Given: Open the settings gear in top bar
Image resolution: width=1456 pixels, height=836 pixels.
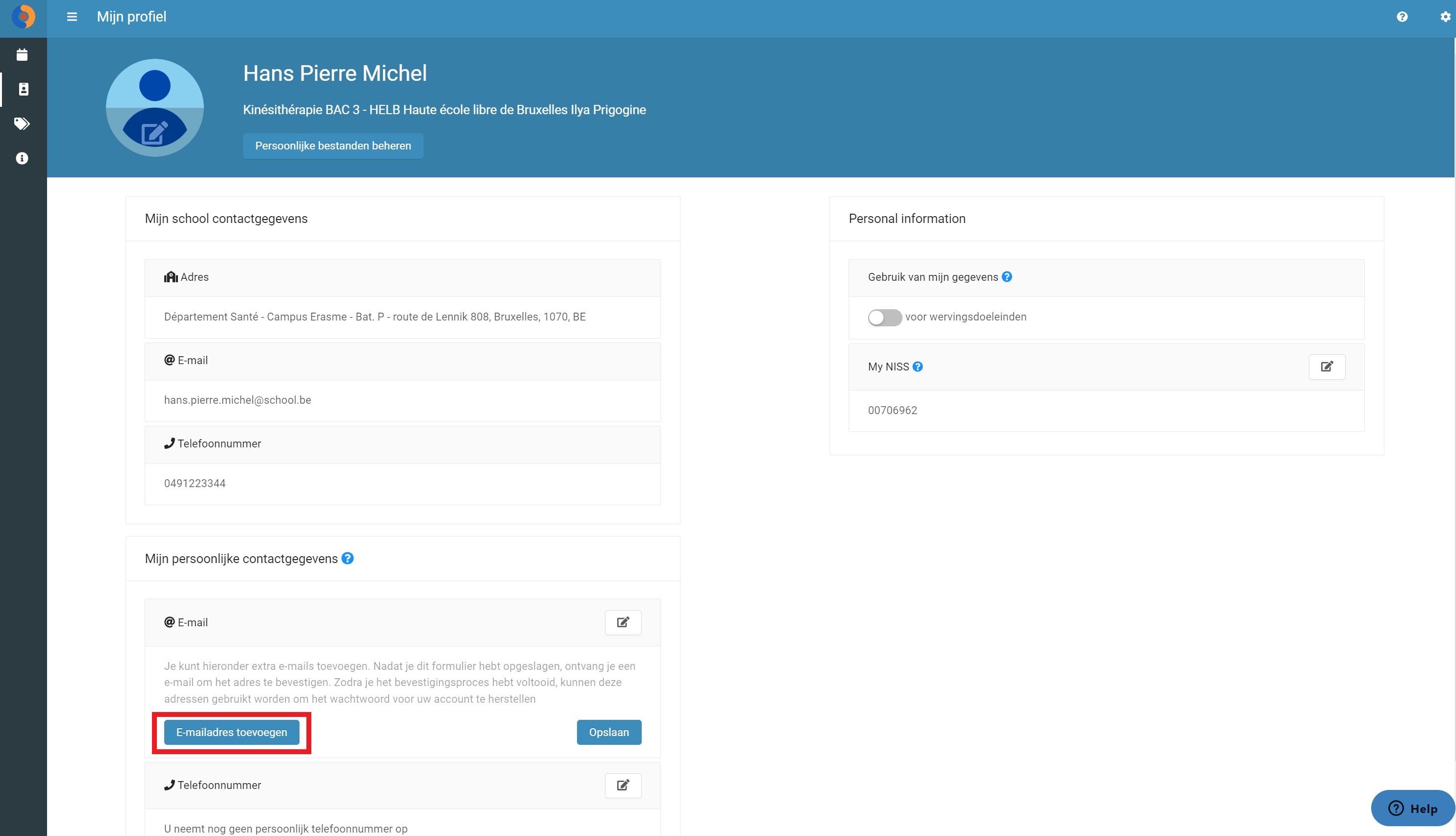Looking at the screenshot, I should point(1445,17).
